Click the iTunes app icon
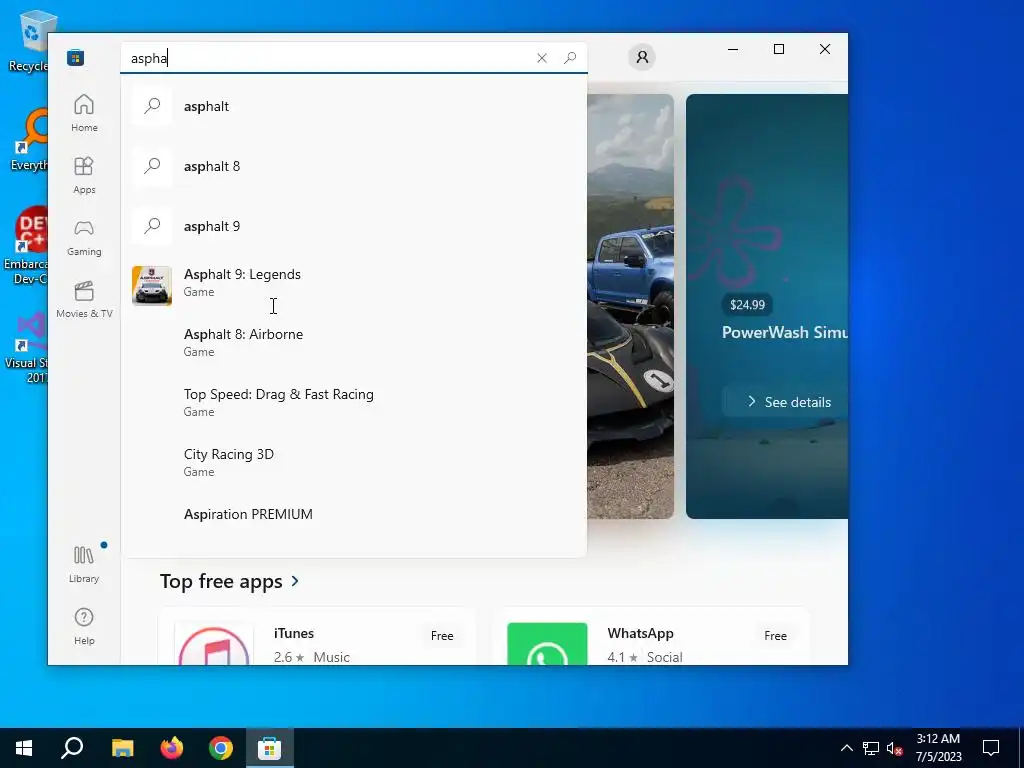Viewport: 1024px width, 768px height. click(214, 644)
